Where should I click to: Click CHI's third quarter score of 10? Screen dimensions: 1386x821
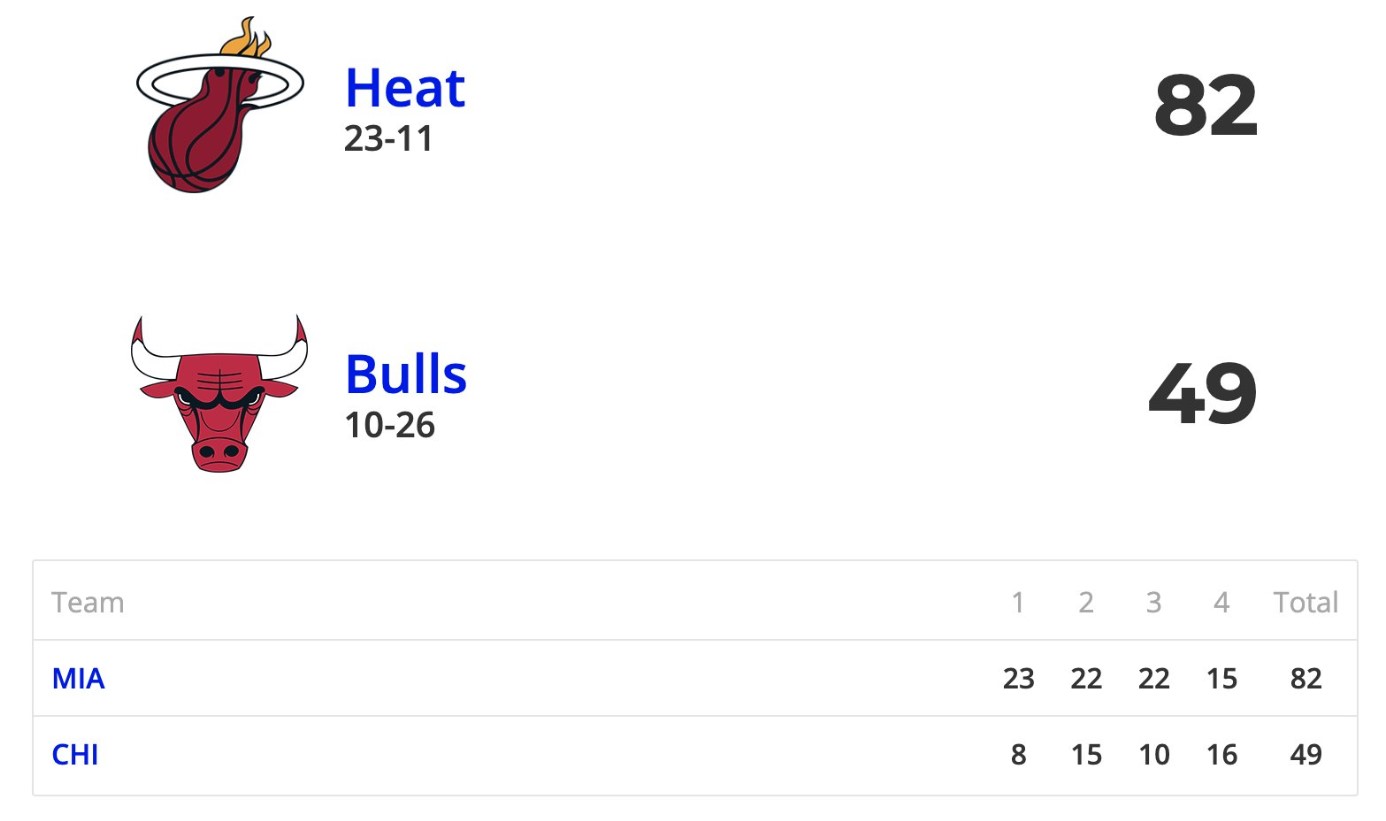[1154, 754]
